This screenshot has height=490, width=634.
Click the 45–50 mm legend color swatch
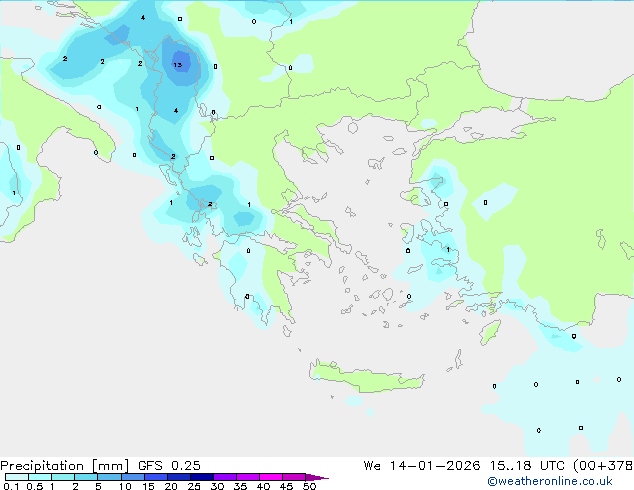(294, 477)
